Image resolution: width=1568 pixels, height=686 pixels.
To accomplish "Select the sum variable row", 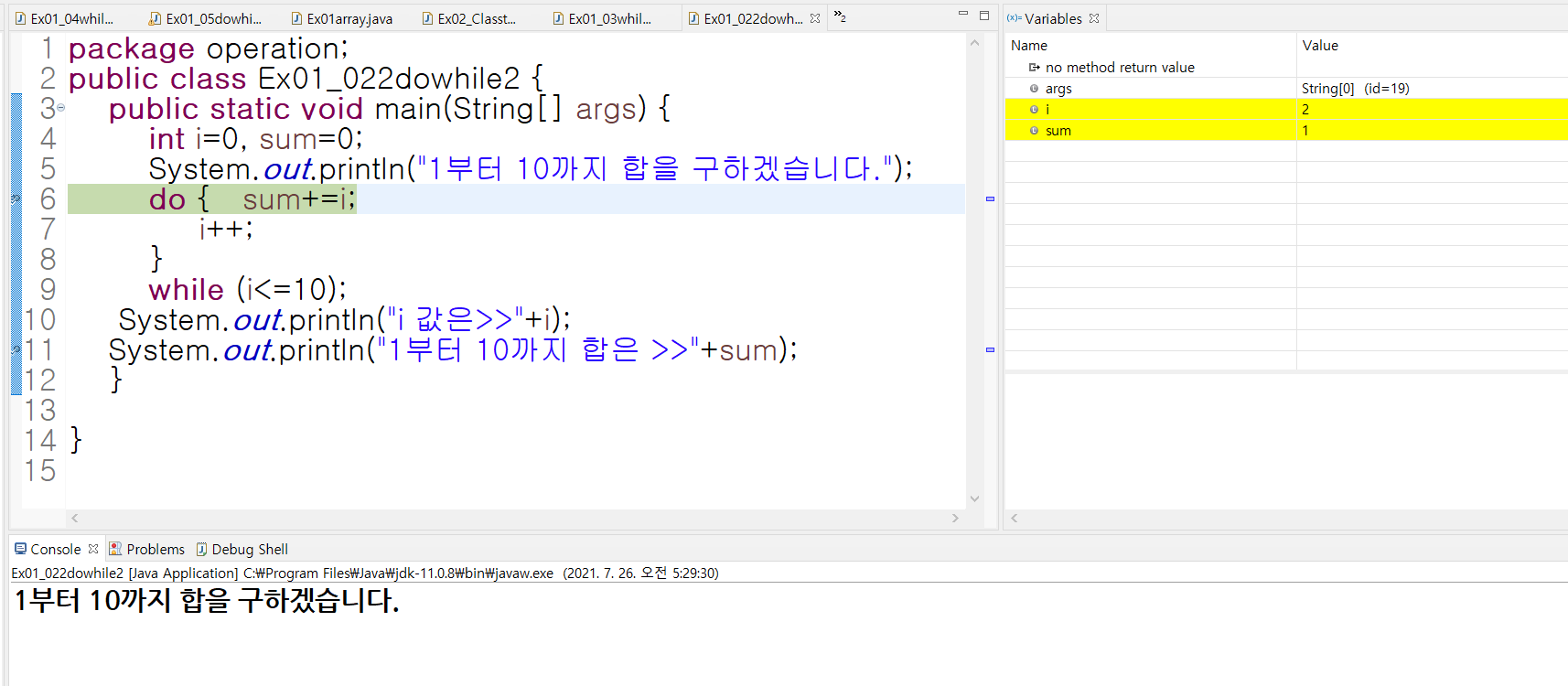I will click(x=1286, y=130).
